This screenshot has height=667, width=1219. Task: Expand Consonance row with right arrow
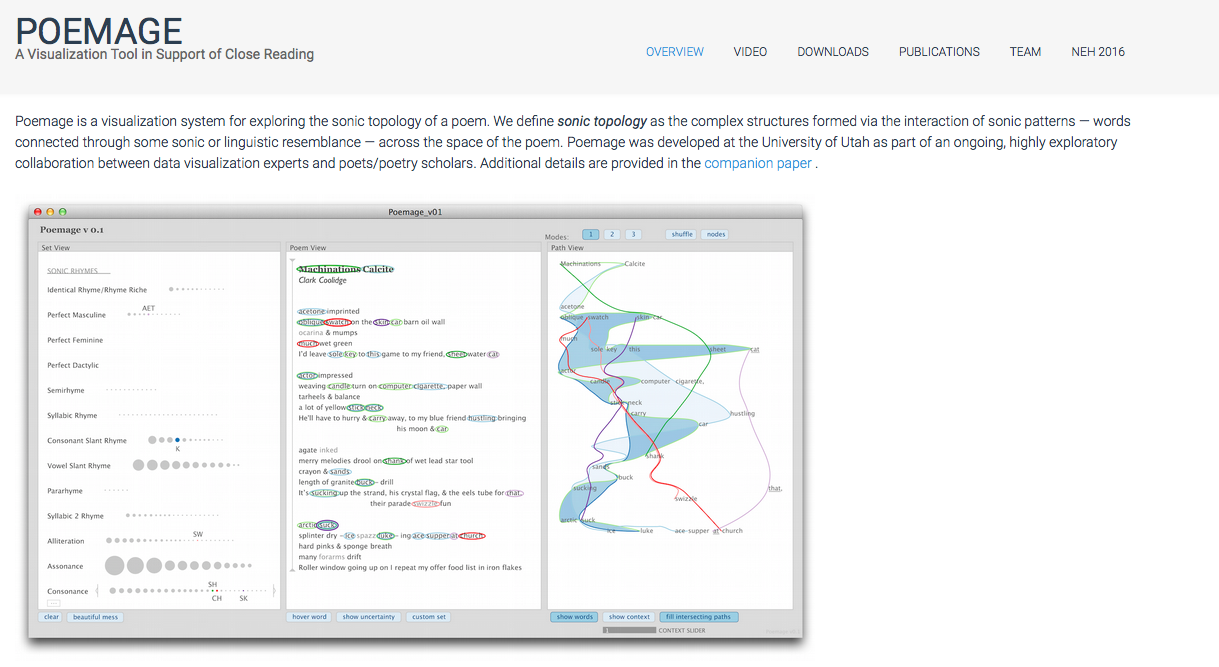[274, 591]
